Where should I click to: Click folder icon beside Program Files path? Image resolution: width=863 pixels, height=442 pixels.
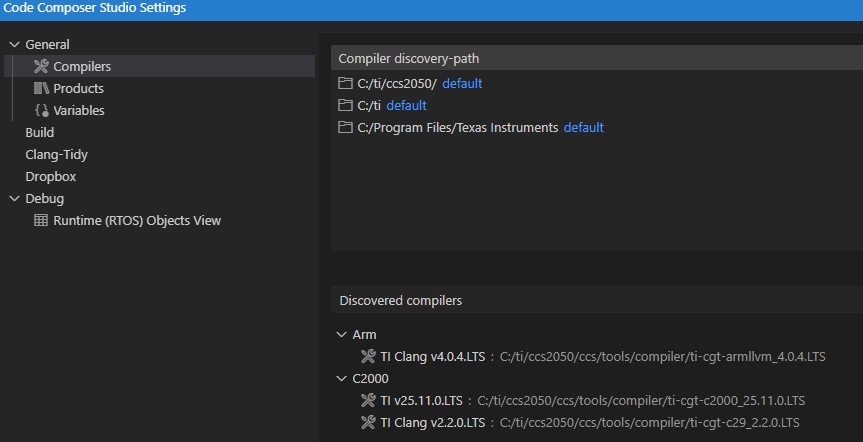(345, 128)
